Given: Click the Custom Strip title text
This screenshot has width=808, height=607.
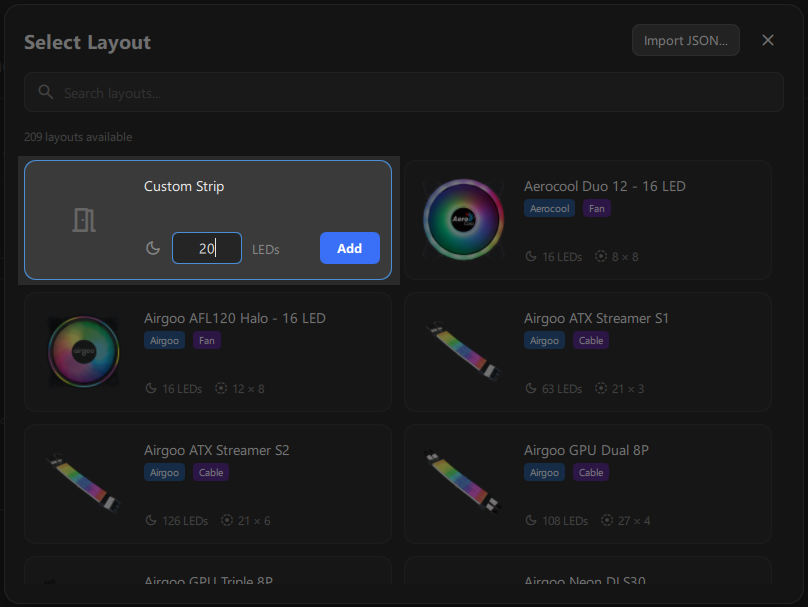Looking at the screenshot, I should pos(184,186).
